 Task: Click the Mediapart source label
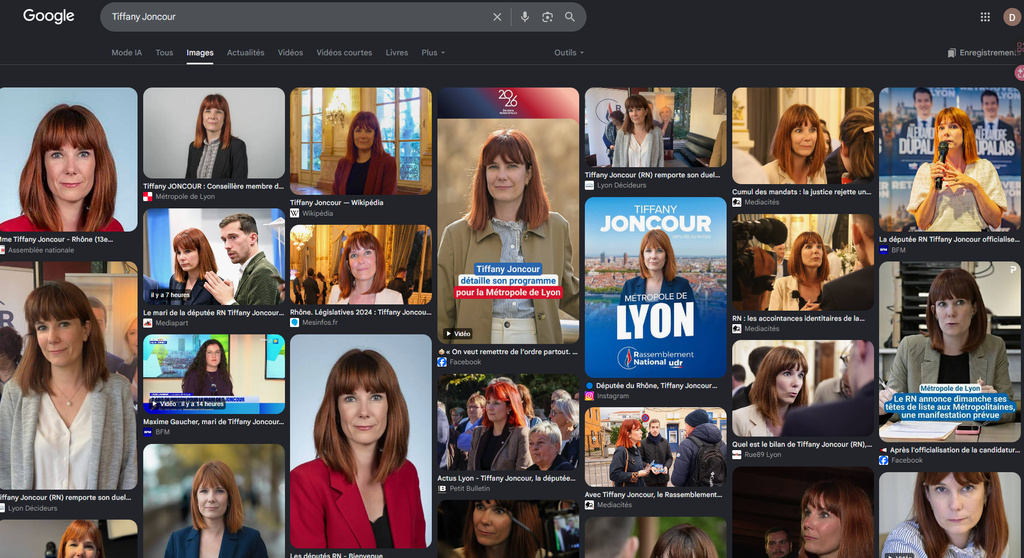(171, 323)
